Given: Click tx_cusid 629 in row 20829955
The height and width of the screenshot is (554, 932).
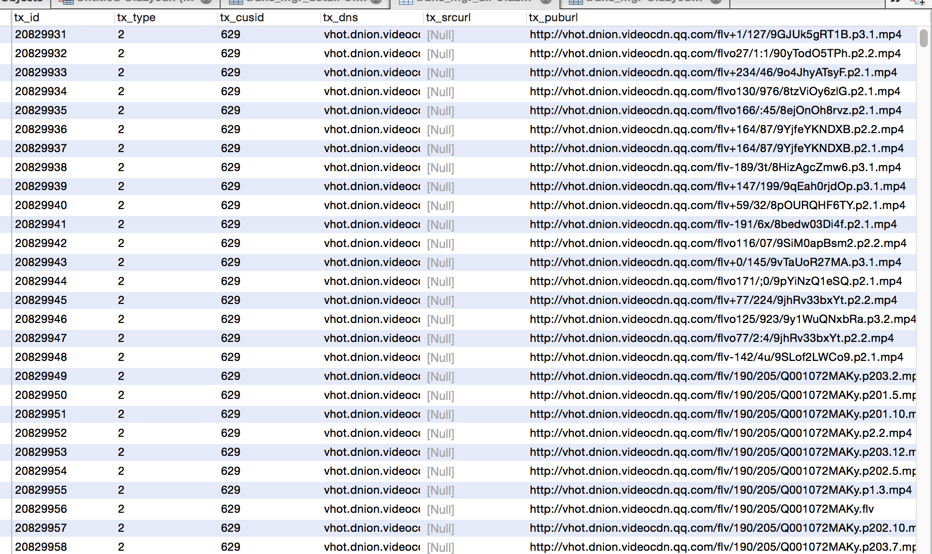Looking at the screenshot, I should (x=231, y=490).
